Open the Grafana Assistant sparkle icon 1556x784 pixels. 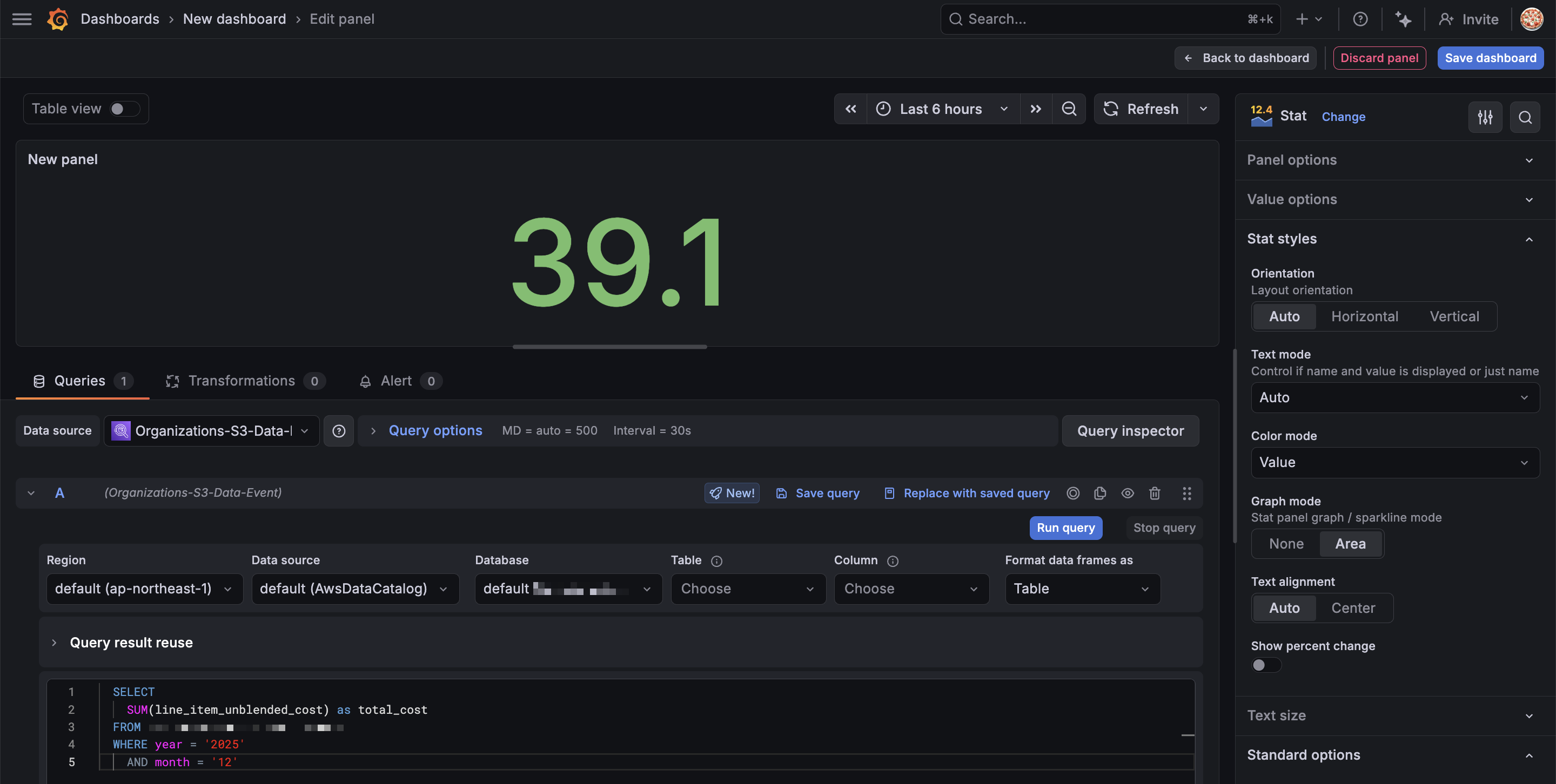click(x=1403, y=19)
